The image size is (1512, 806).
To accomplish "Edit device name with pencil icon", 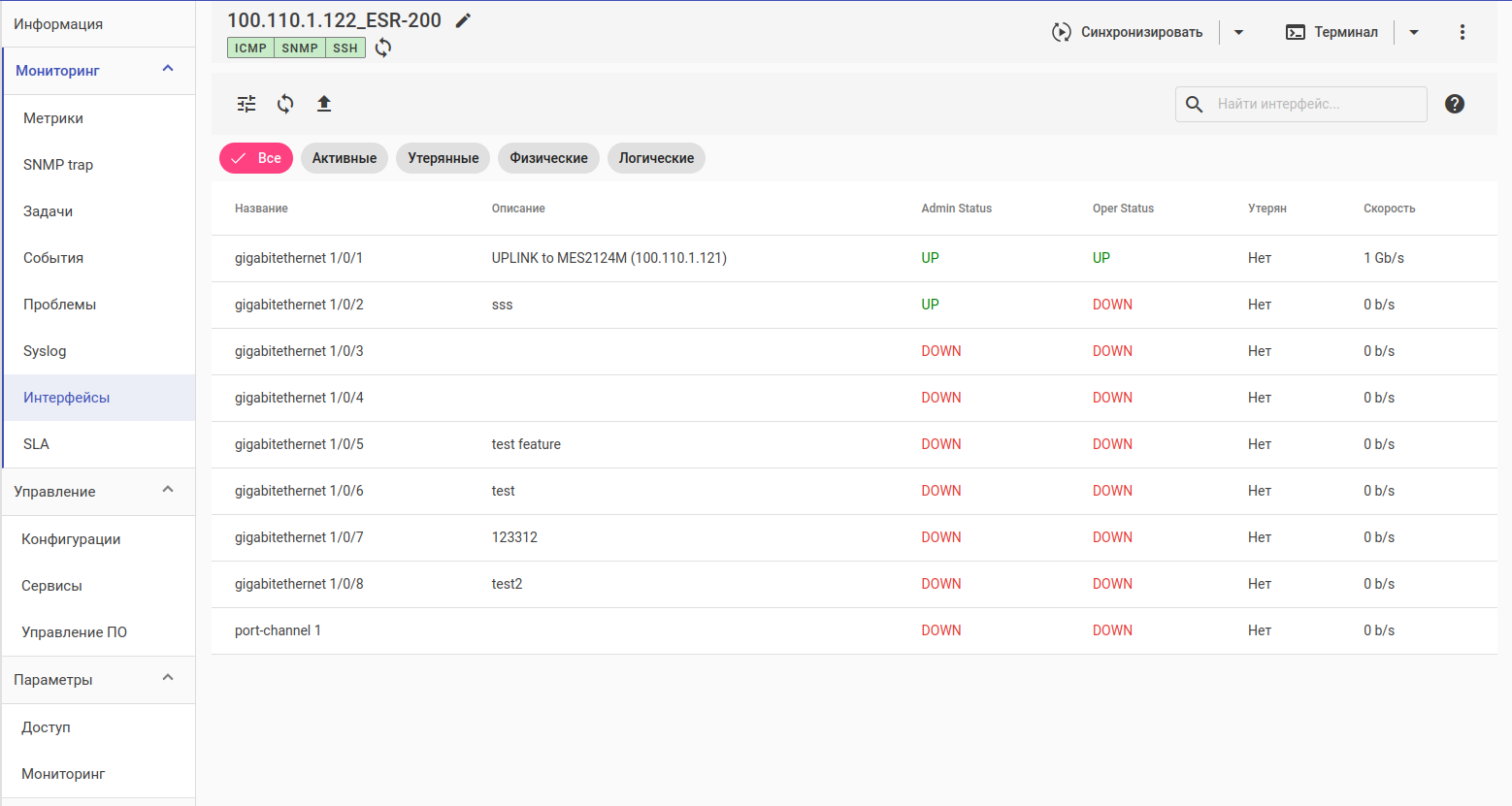I will point(464,20).
